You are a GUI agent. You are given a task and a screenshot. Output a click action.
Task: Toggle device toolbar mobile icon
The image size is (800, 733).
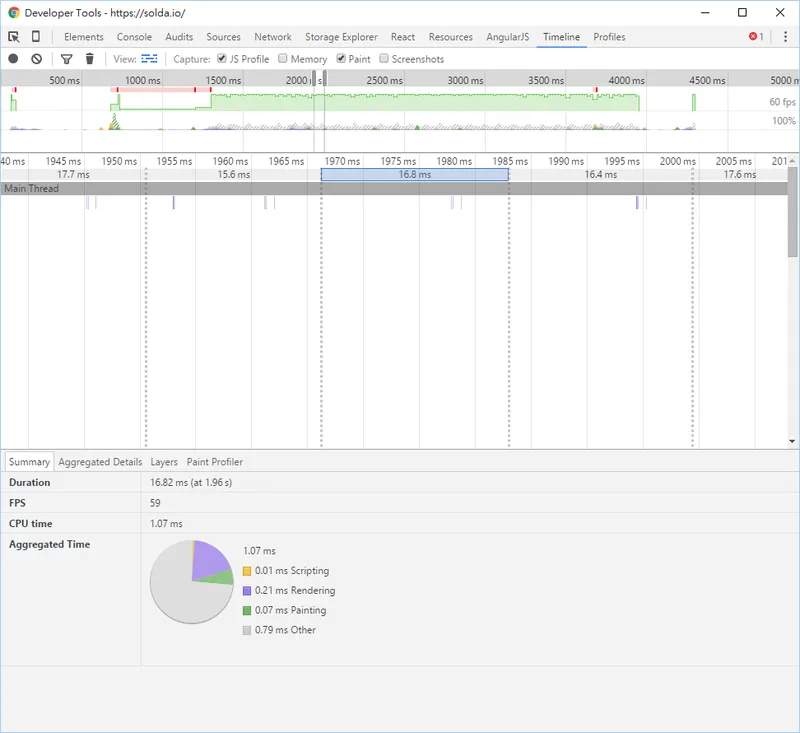pyautogui.click(x=36, y=37)
